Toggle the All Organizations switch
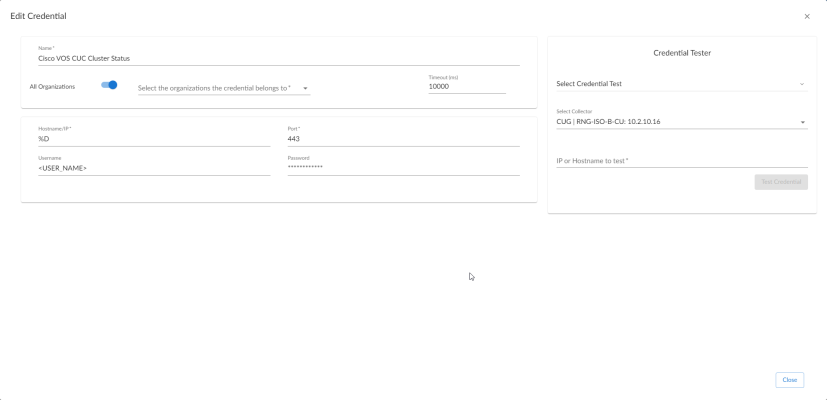Screen dimensions: 827x400 pyautogui.click(x=109, y=85)
